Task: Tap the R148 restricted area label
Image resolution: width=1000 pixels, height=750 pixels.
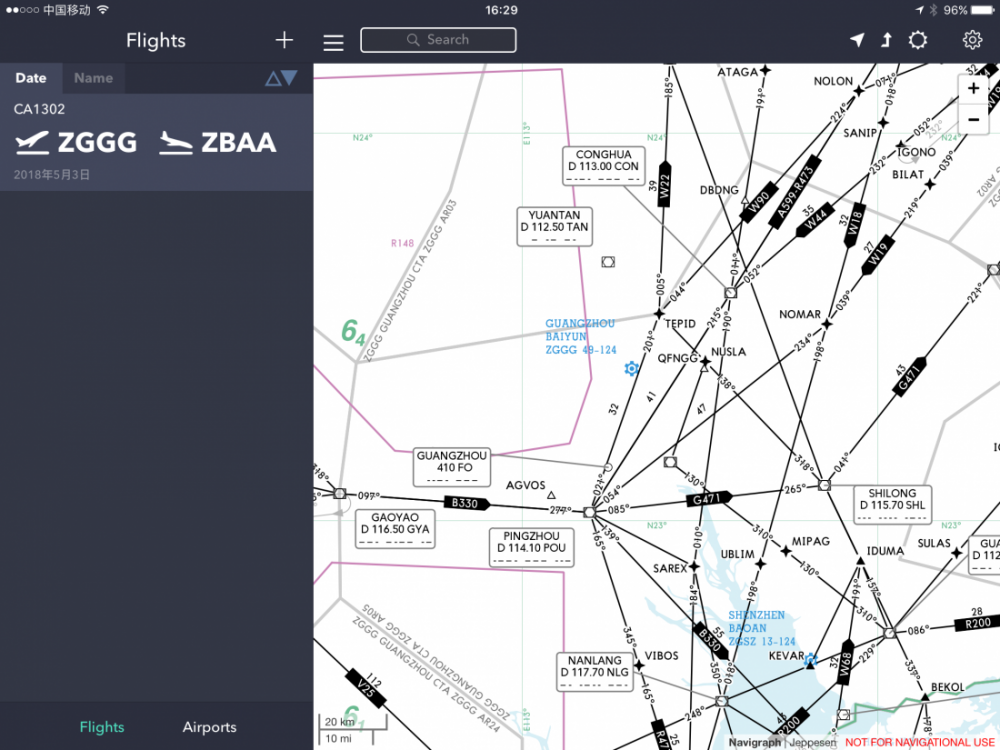Action: pos(402,243)
